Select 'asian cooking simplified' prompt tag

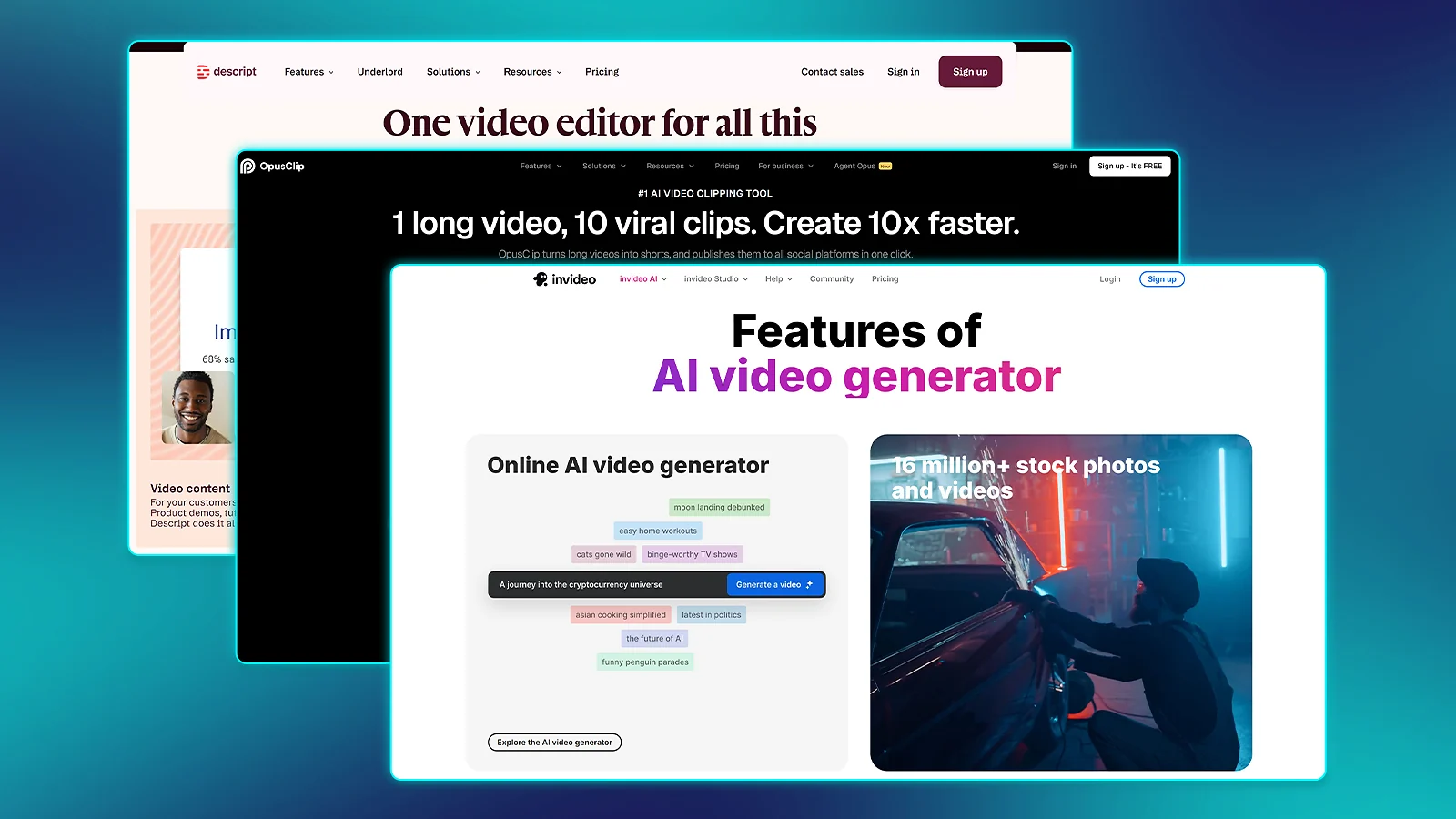tap(621, 615)
